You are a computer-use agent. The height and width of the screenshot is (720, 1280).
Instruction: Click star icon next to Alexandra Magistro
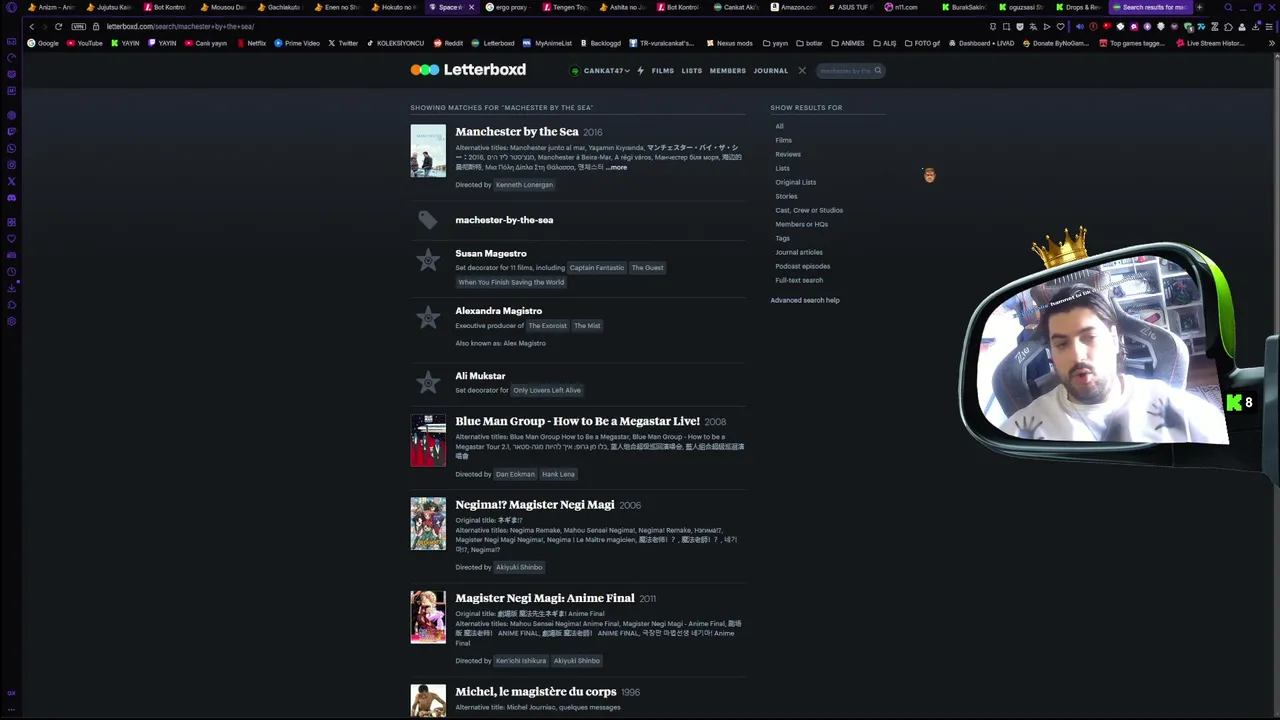tap(428, 318)
